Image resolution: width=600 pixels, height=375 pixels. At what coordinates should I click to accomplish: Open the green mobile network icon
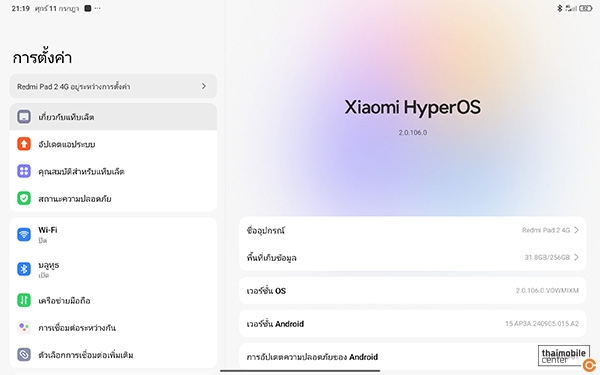click(x=24, y=300)
